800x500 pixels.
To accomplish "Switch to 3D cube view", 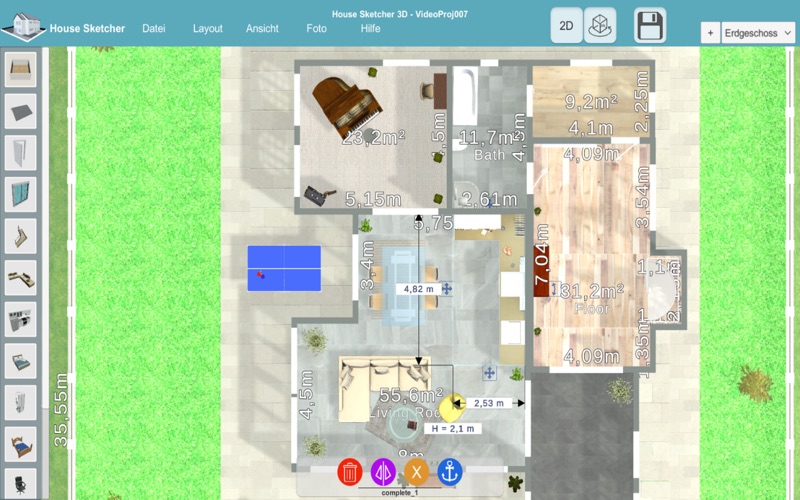I will (x=599, y=26).
